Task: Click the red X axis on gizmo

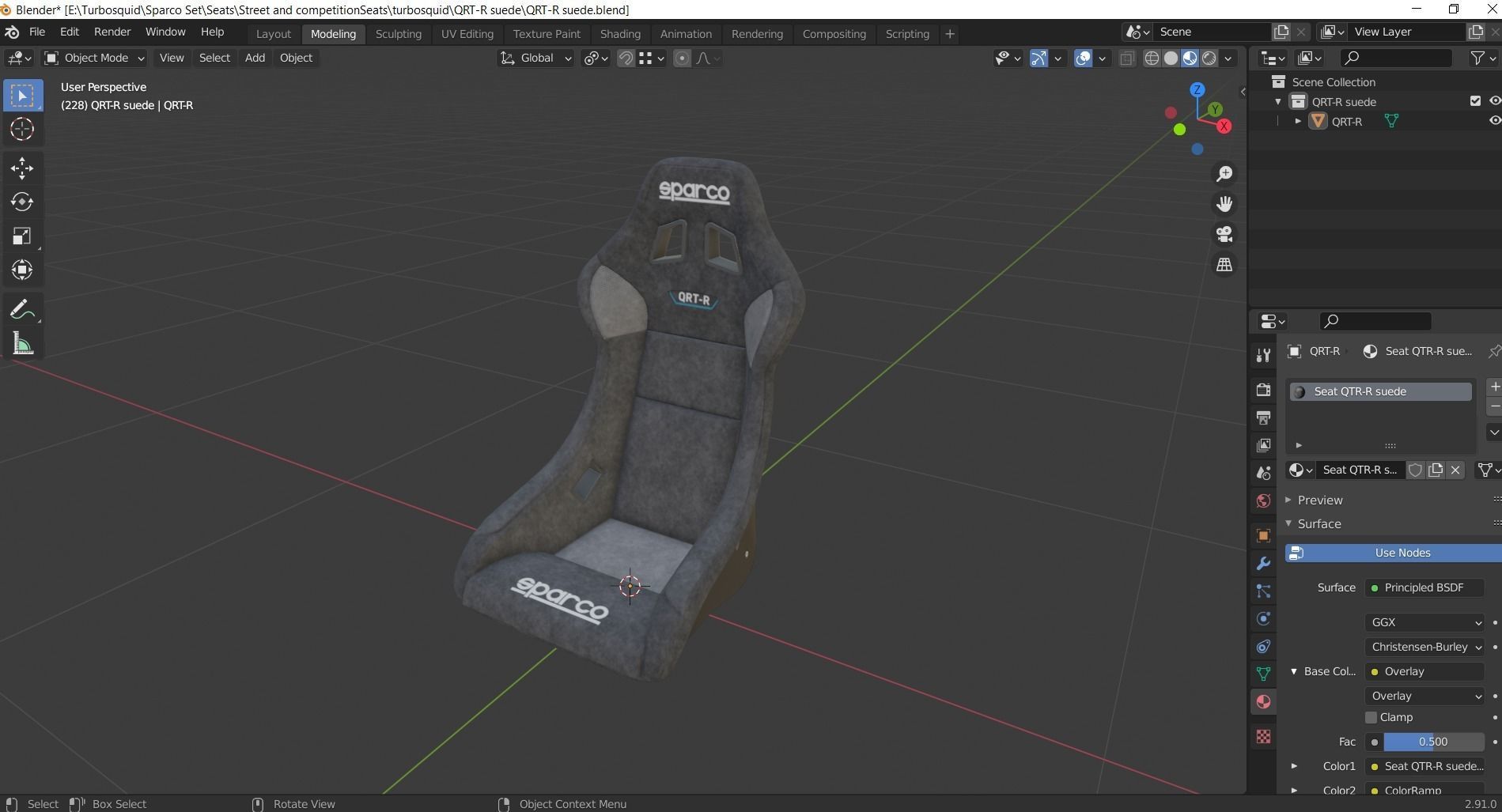Action: (1224, 126)
